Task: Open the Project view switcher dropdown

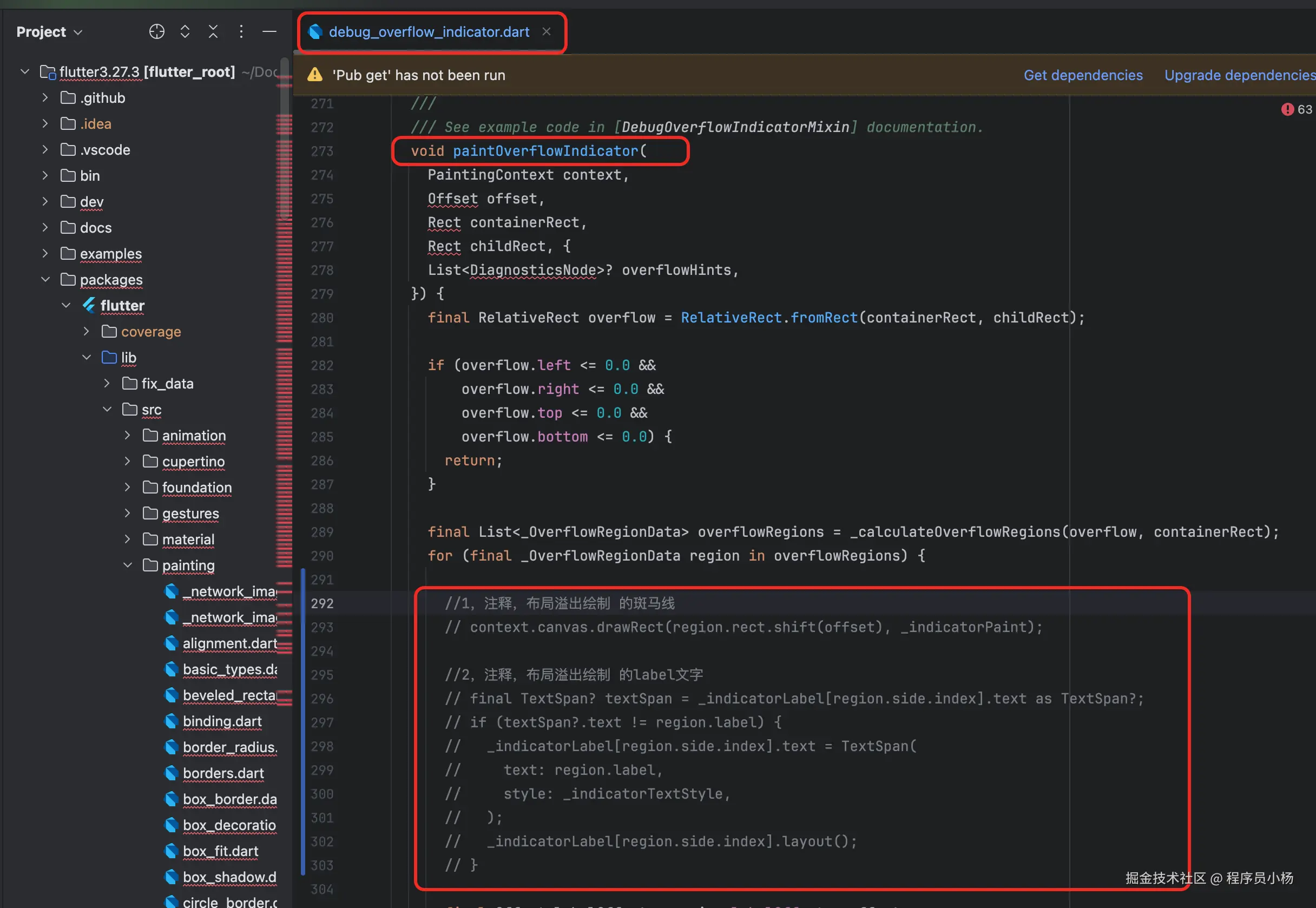Action: [x=78, y=32]
